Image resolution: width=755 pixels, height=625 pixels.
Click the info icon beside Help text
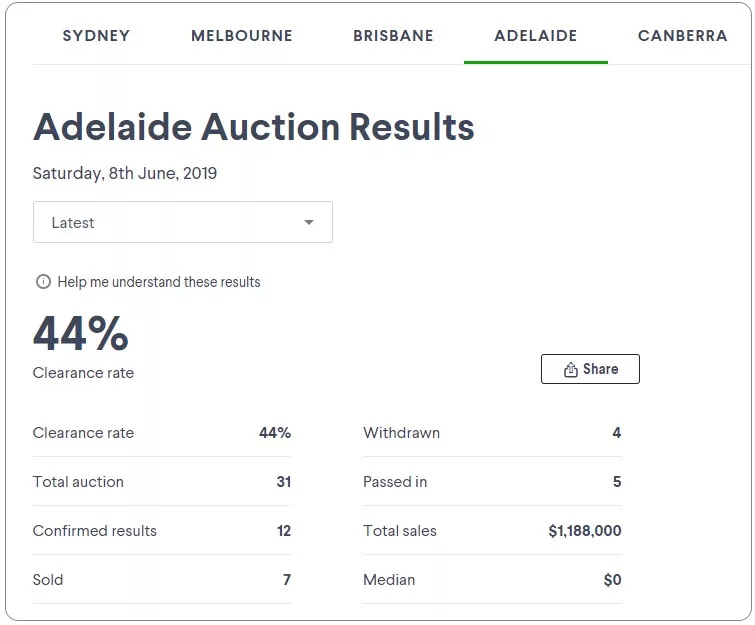[43, 282]
